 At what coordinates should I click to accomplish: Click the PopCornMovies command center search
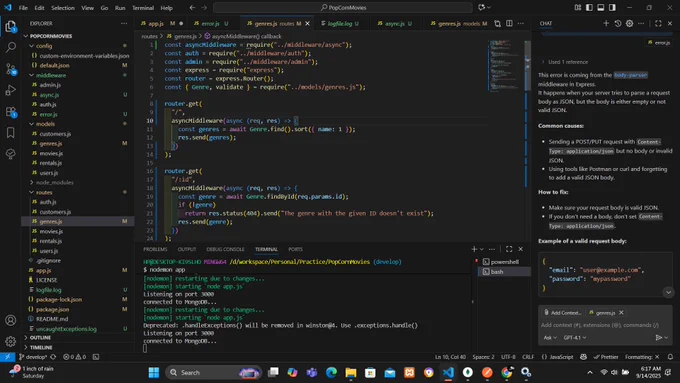click(343, 7)
